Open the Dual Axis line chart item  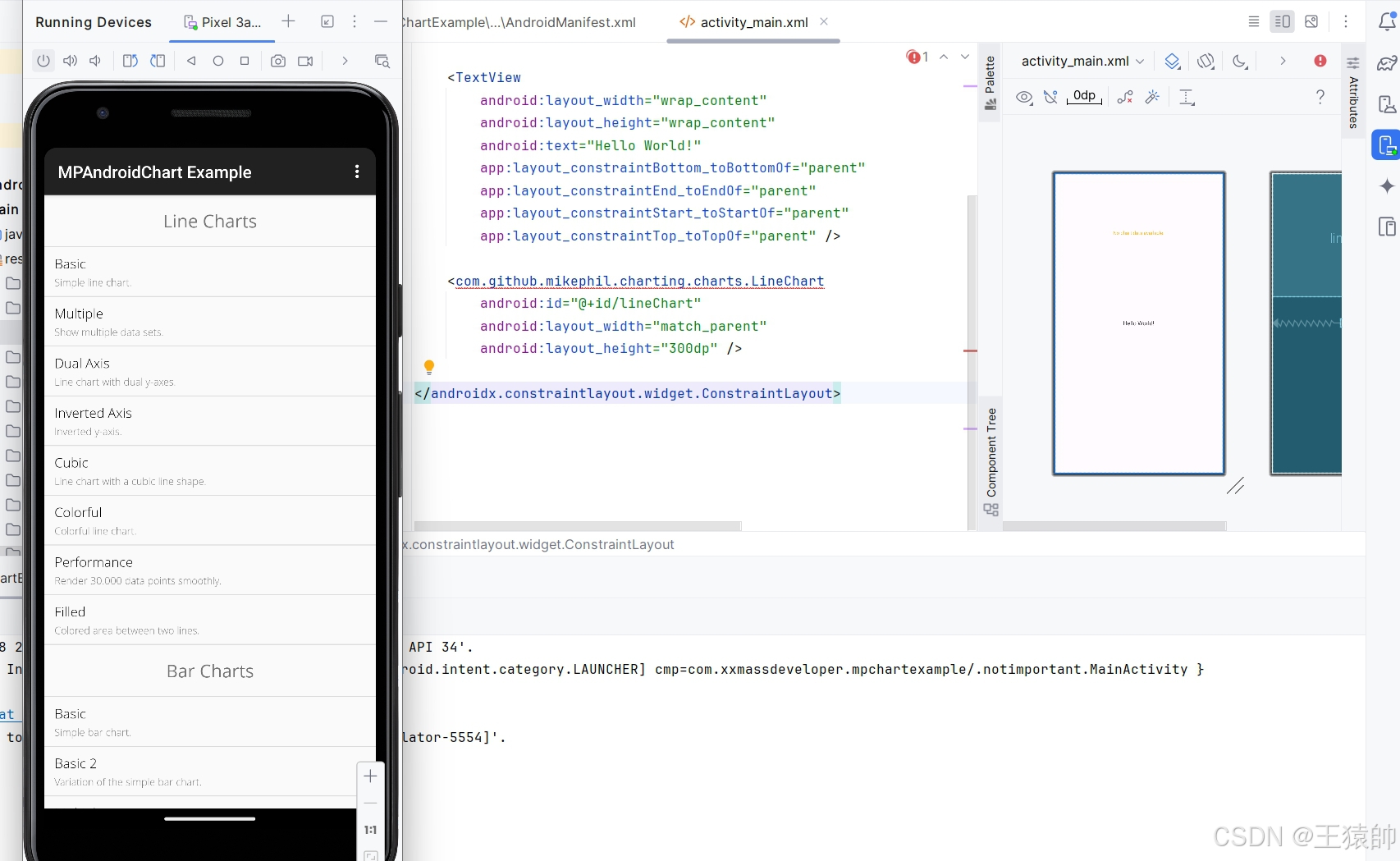pos(210,371)
